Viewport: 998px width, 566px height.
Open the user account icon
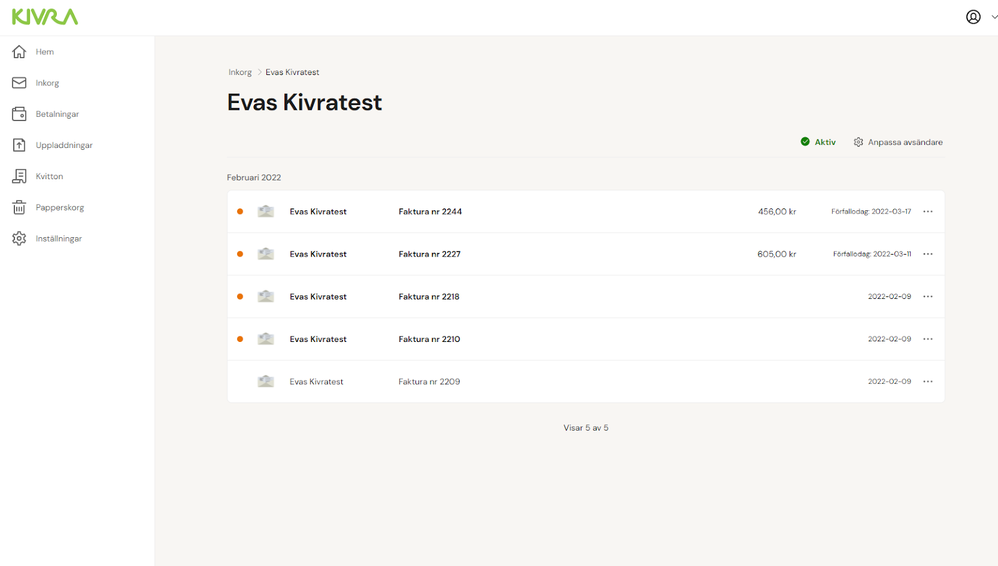(973, 17)
